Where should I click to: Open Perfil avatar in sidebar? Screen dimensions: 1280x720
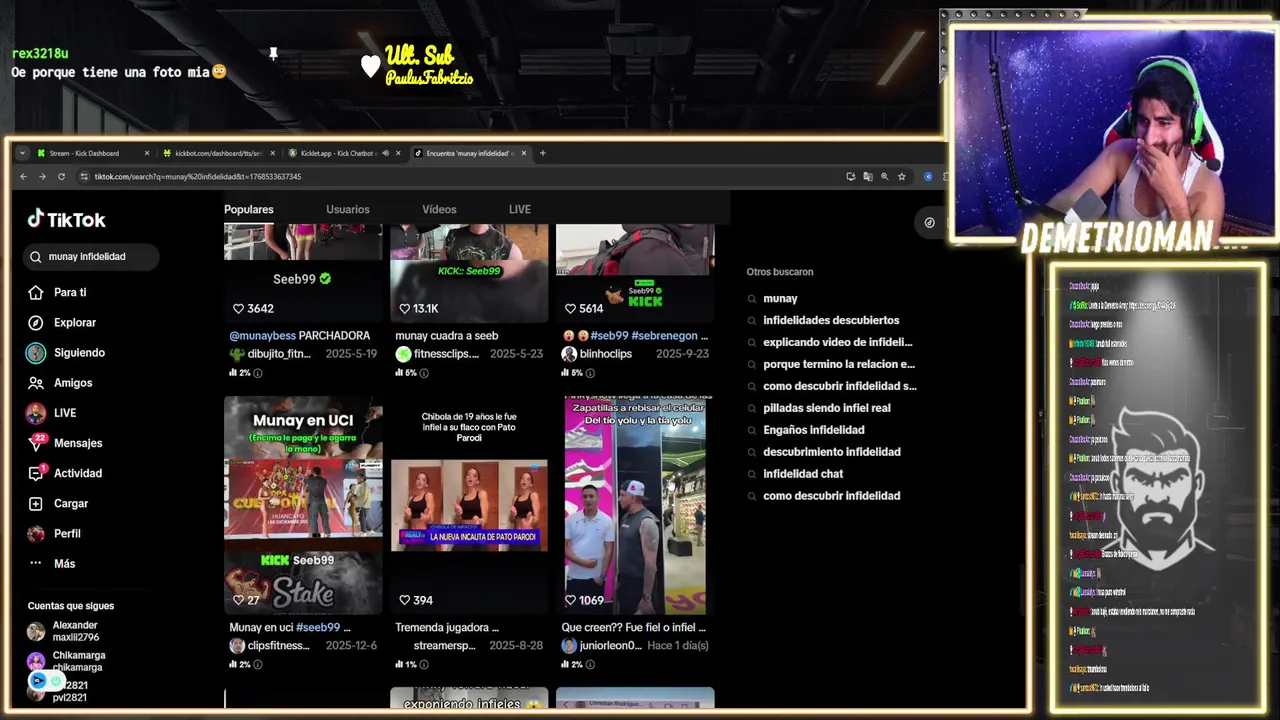36,534
